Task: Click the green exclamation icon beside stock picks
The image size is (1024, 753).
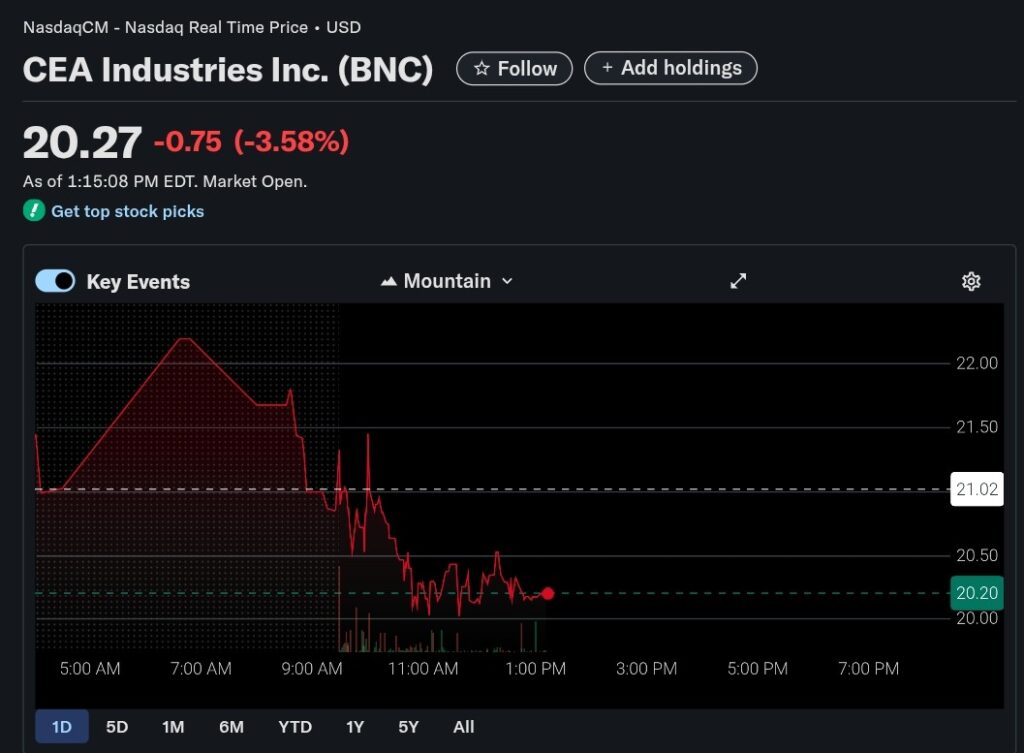Action: tap(34, 210)
